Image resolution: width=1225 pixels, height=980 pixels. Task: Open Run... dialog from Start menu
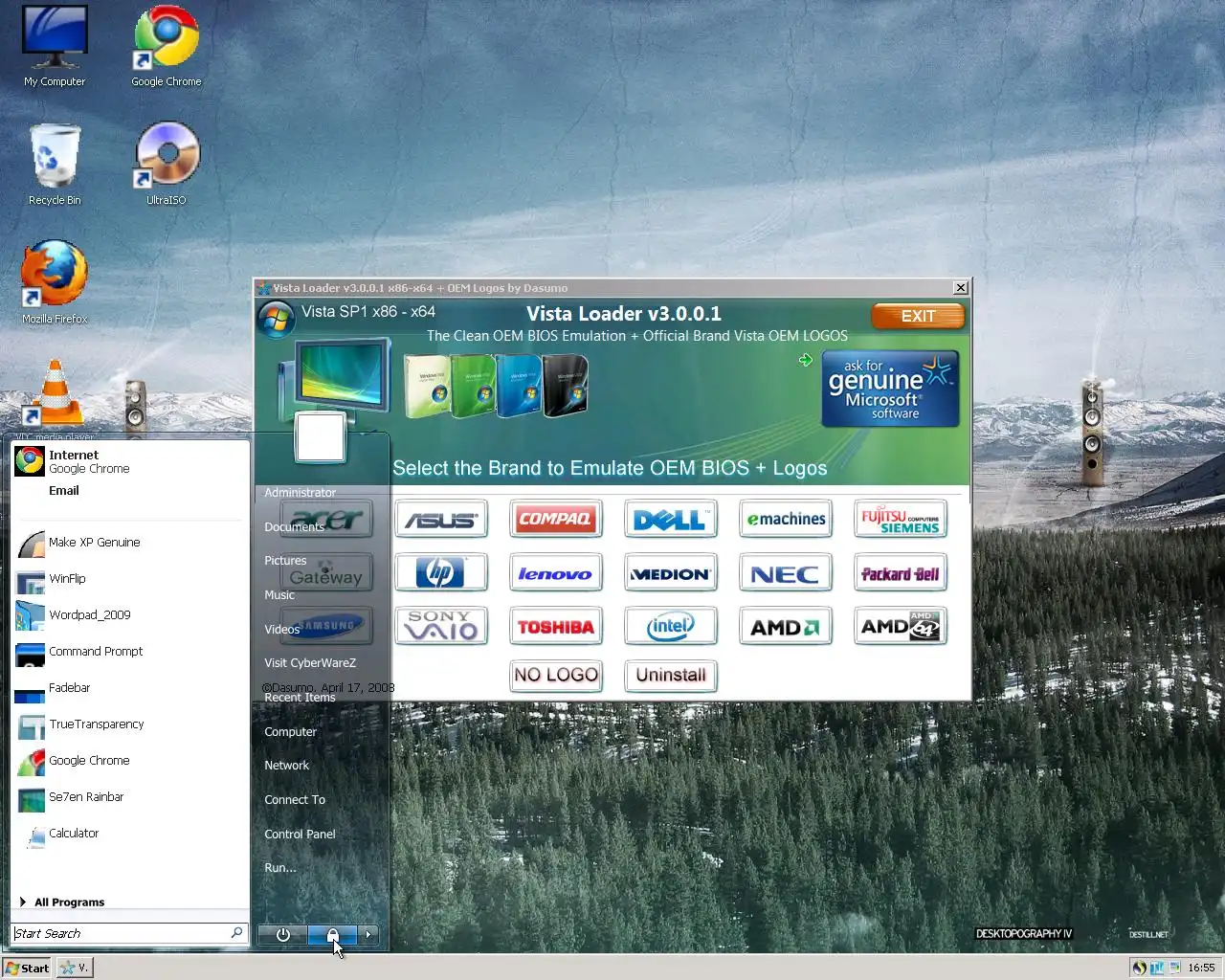coord(279,868)
